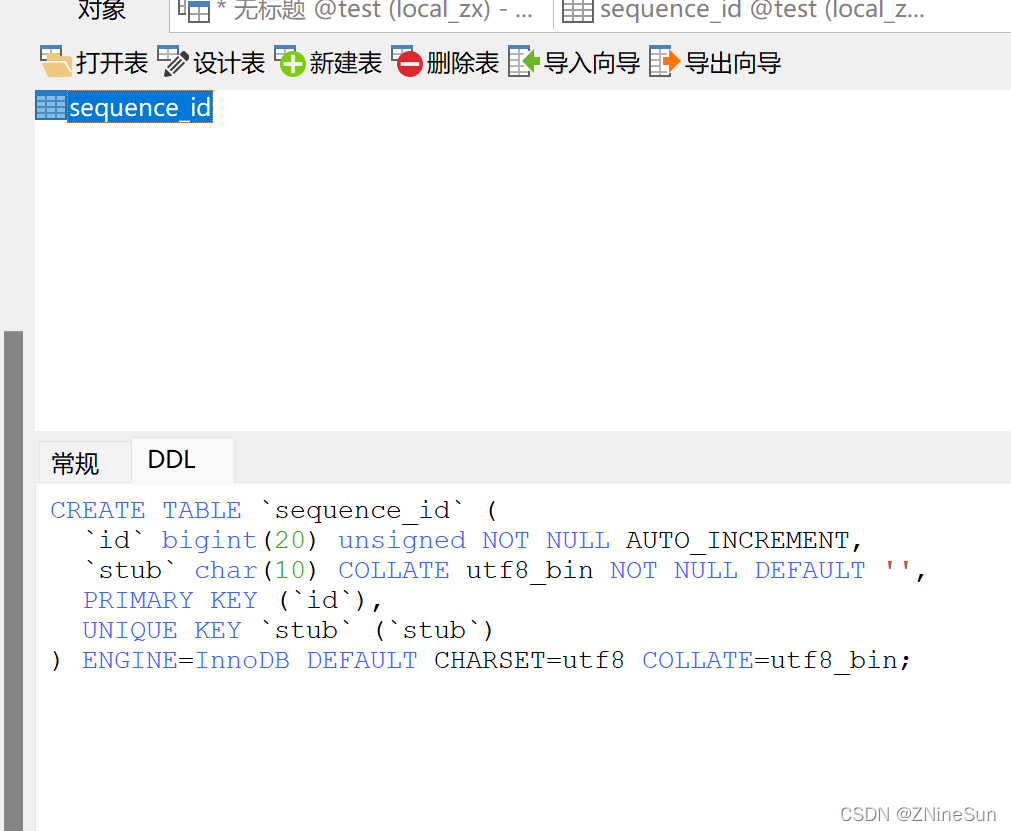
Task: Click the New Table (新建表) green plus icon
Action: tap(290, 62)
